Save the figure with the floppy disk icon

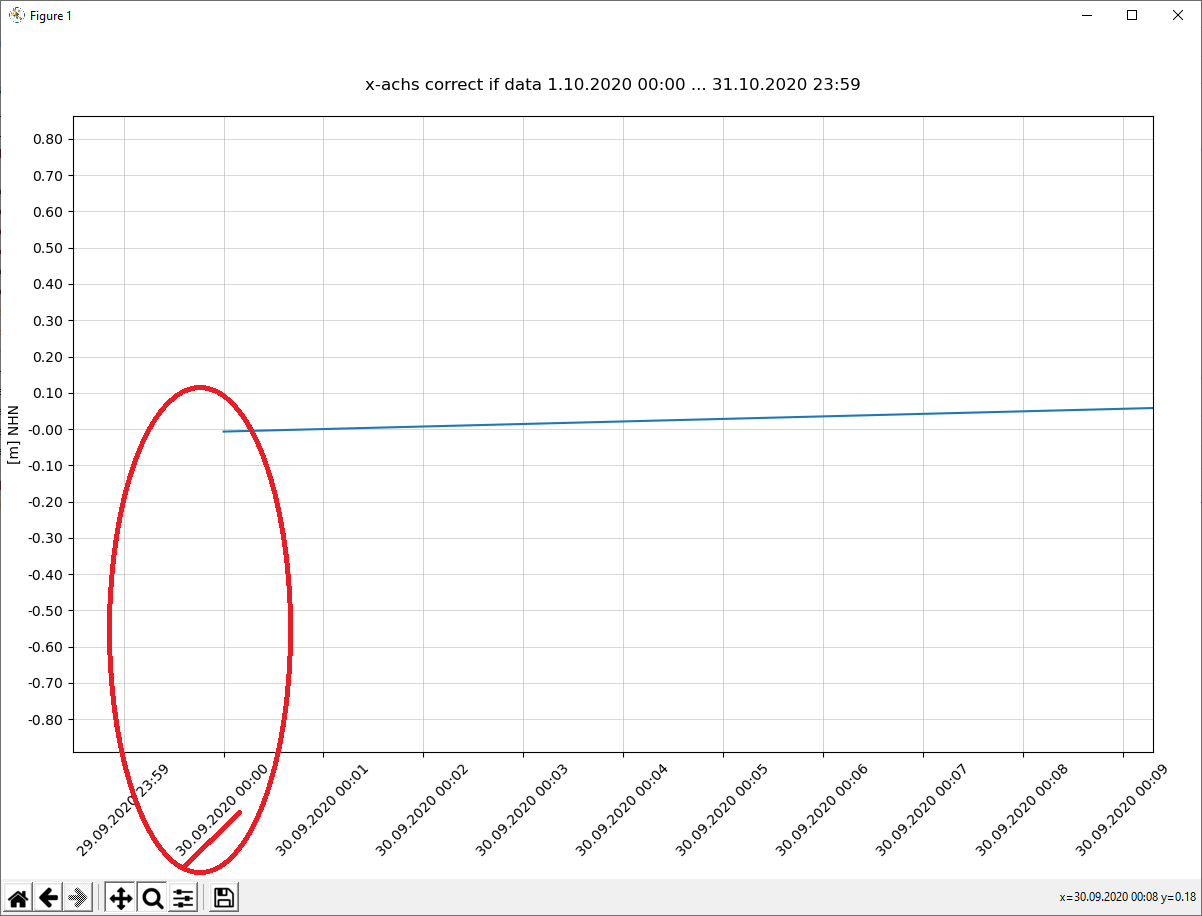pyautogui.click(x=222, y=897)
